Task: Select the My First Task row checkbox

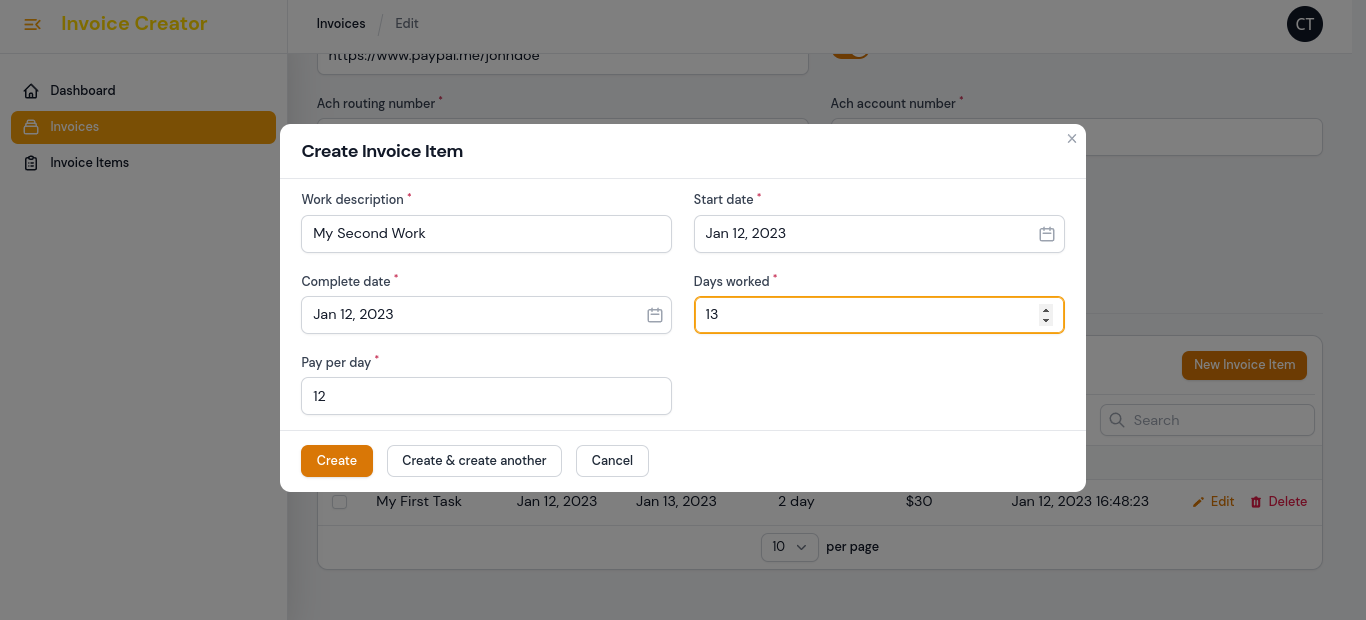Action: point(340,502)
